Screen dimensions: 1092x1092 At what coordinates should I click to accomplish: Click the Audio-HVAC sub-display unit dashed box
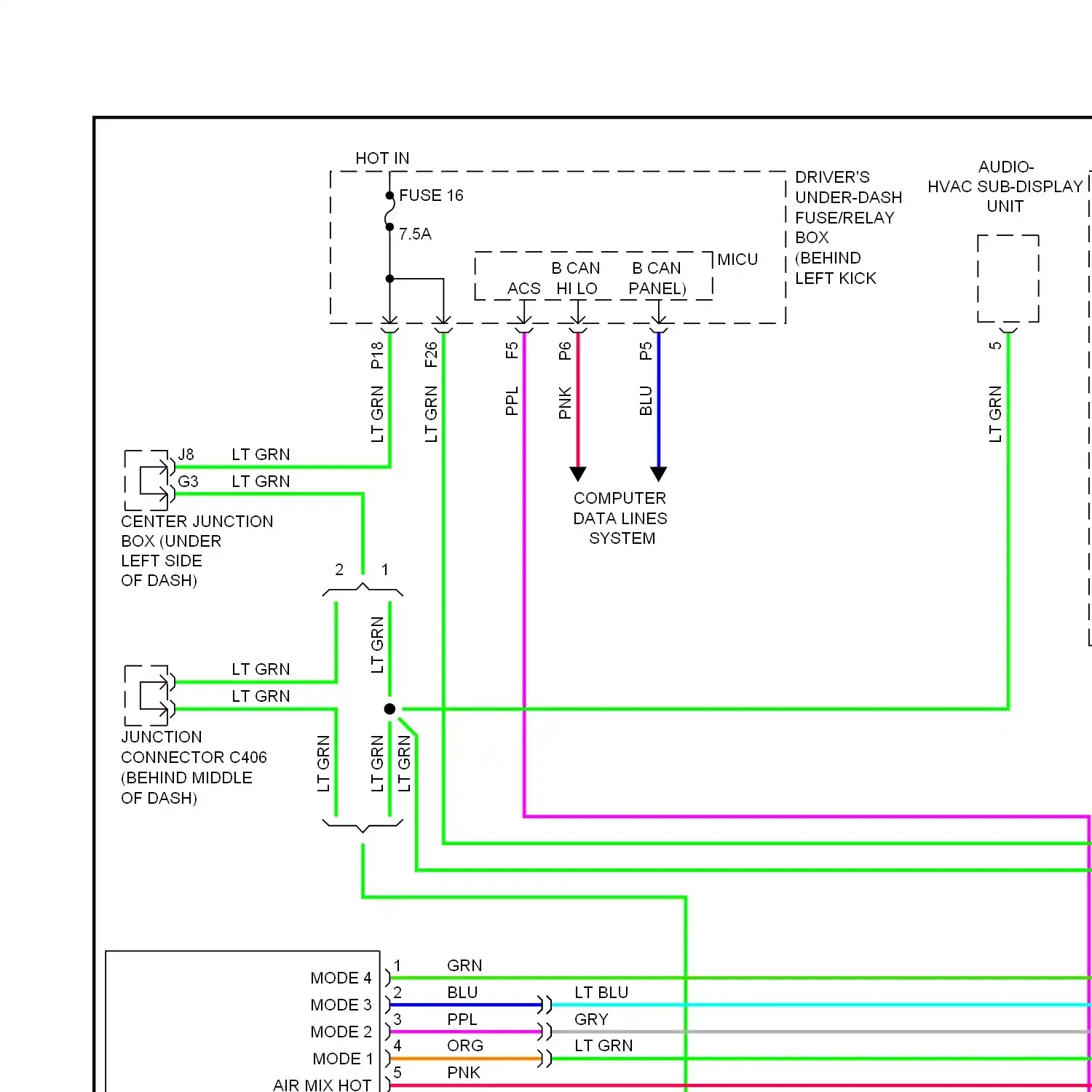coord(1008,278)
